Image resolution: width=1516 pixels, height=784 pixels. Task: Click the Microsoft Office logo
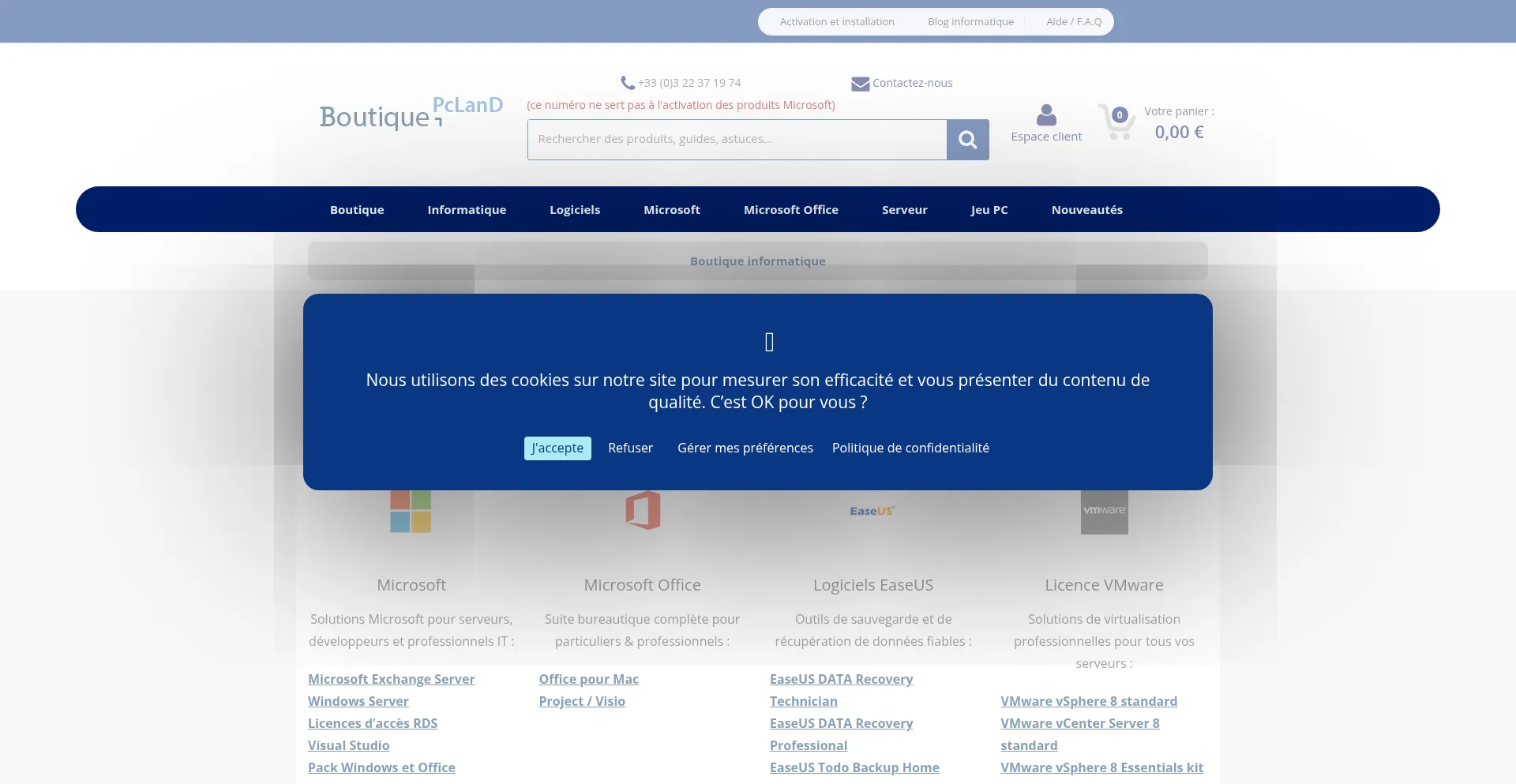(x=643, y=510)
